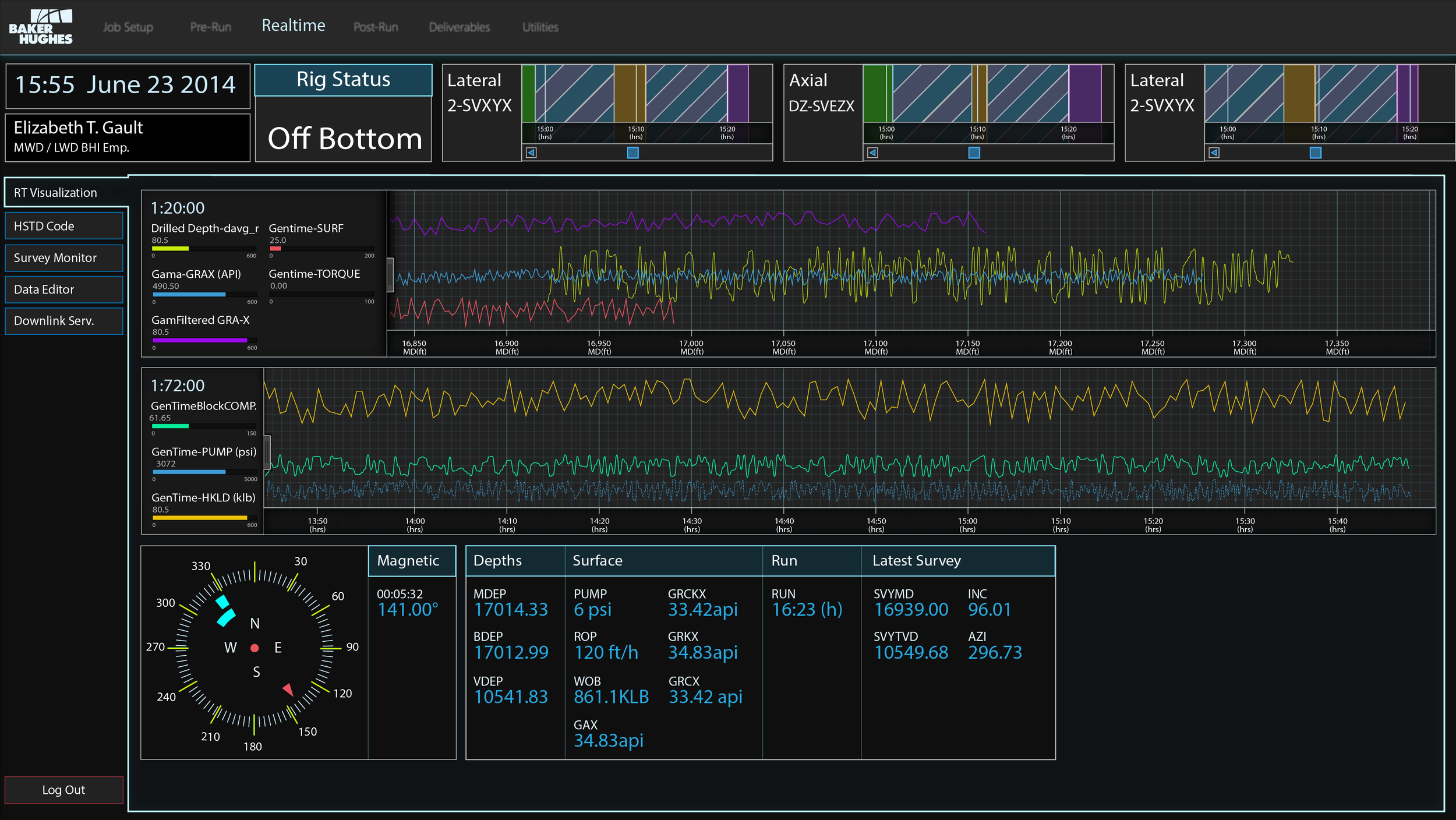Open the Deliverables menu

(460, 27)
